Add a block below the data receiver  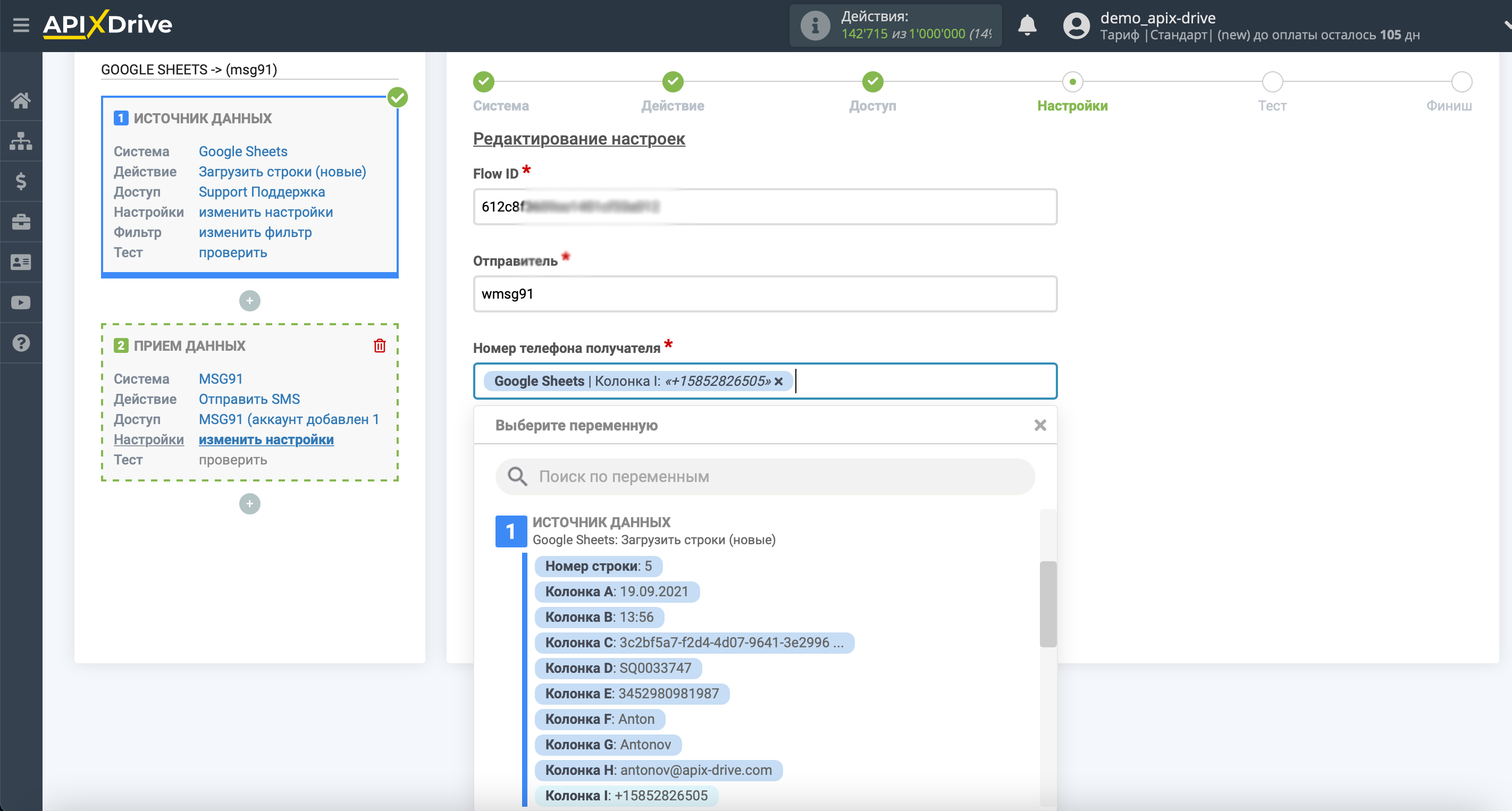pos(249,504)
